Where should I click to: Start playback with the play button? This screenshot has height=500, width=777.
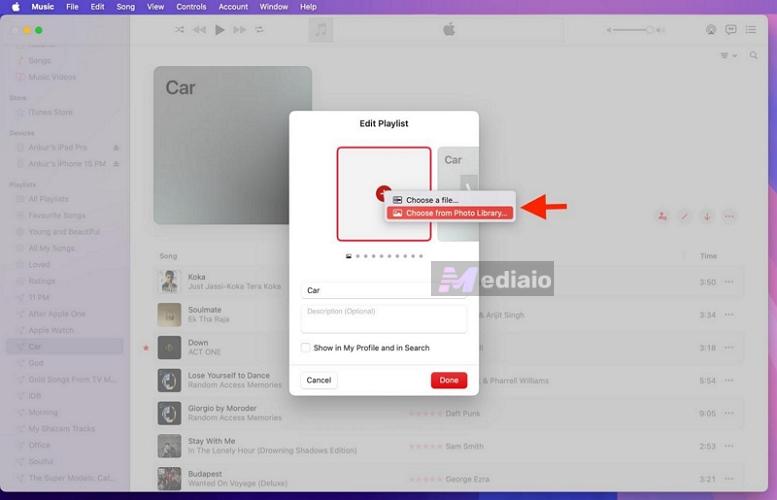pos(220,30)
